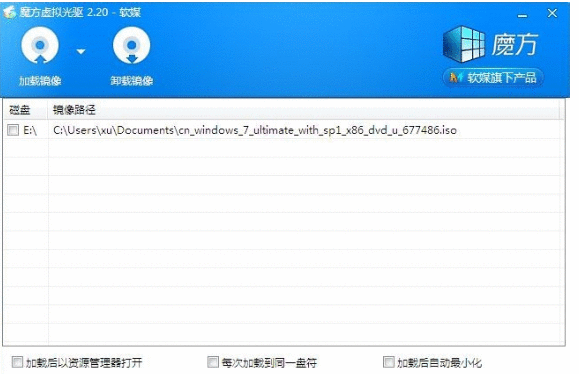Click the 加载镜像 load image disc icon
579x374 pixels.
coord(40,46)
